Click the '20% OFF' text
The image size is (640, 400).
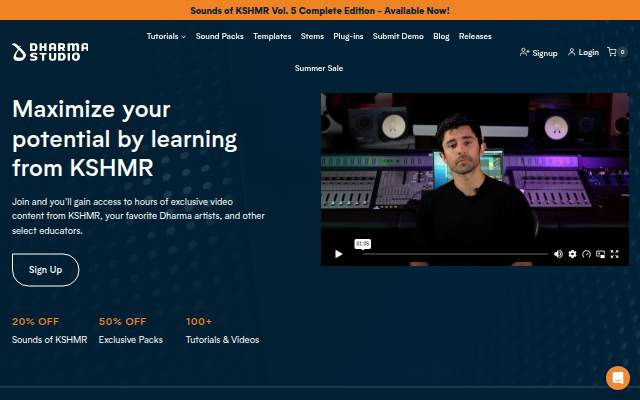coord(36,322)
